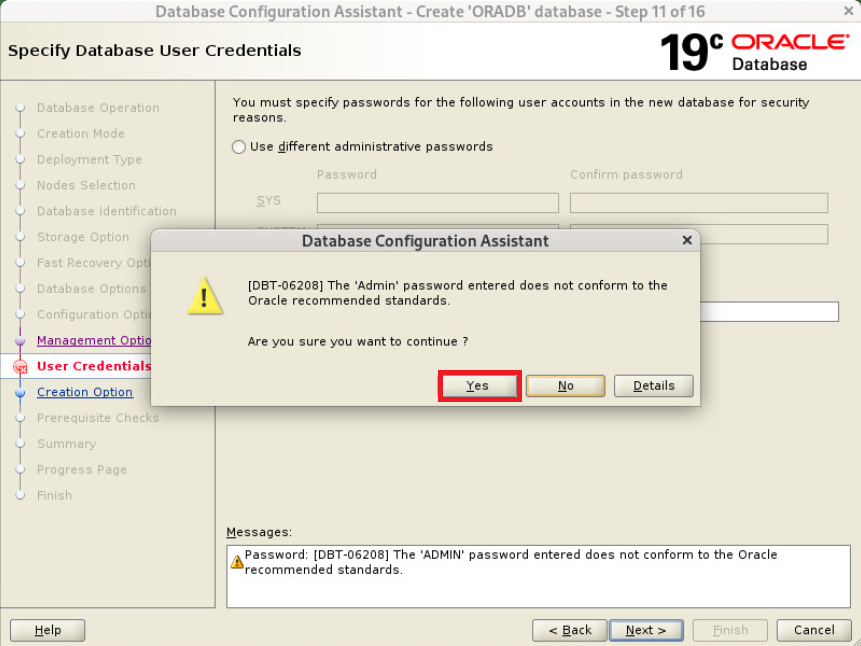Click the Creation Mode step
Image resolution: width=861 pixels, height=646 pixels.
coord(81,133)
